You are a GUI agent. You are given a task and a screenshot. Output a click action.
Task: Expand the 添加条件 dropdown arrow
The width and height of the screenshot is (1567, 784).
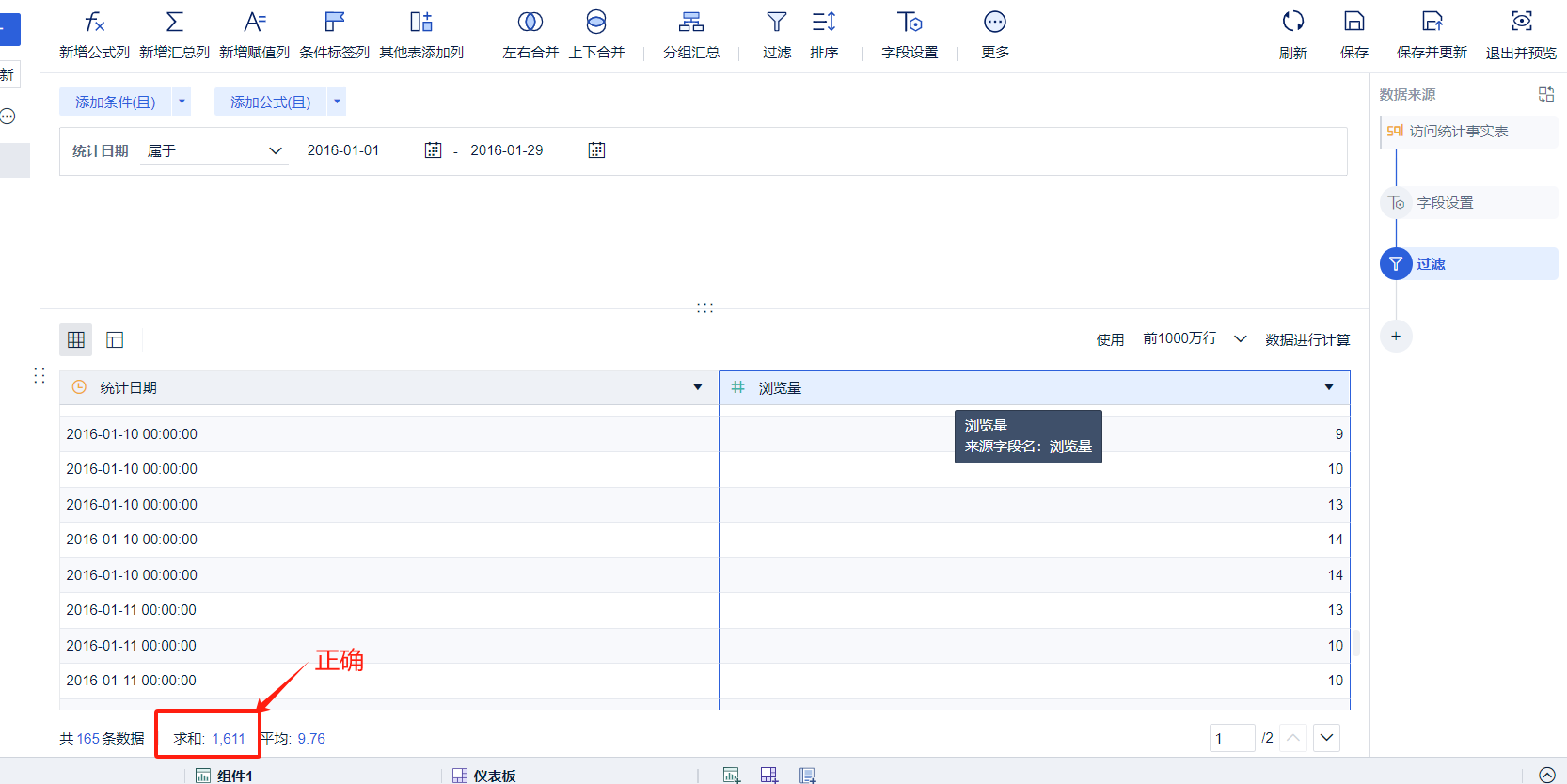[182, 102]
